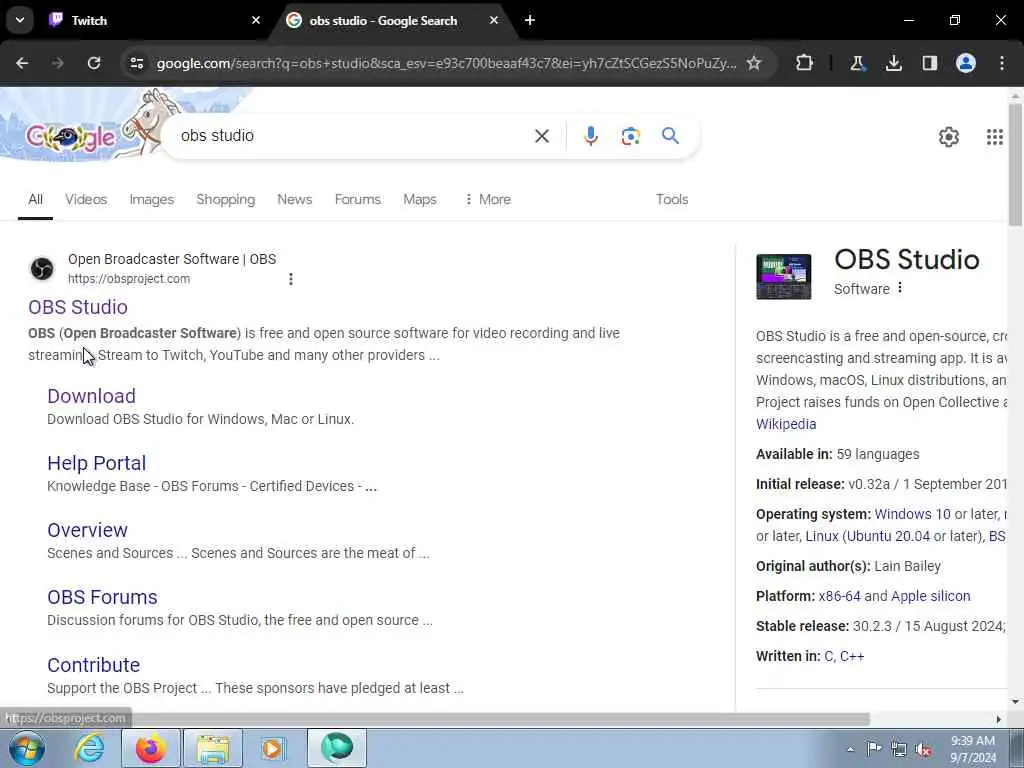Open site information icon in address bar
The width and height of the screenshot is (1024, 768).
[136, 63]
